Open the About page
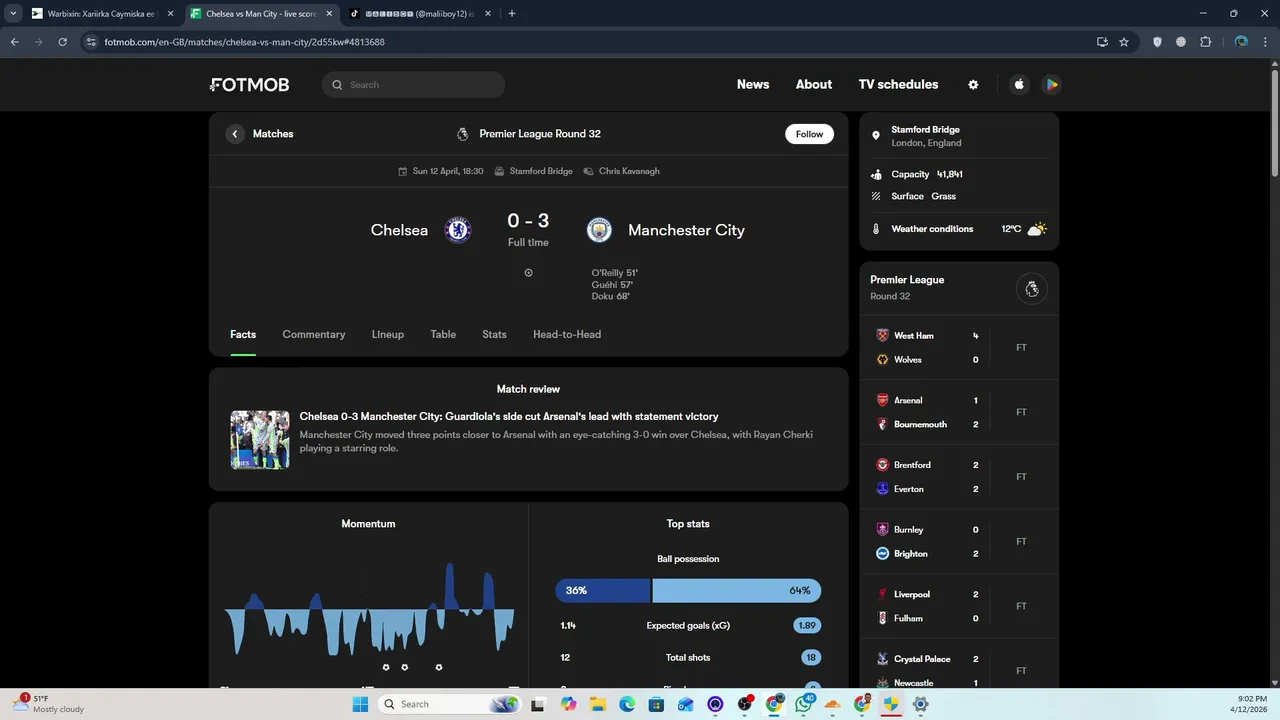This screenshot has height=720, width=1280. (x=814, y=85)
